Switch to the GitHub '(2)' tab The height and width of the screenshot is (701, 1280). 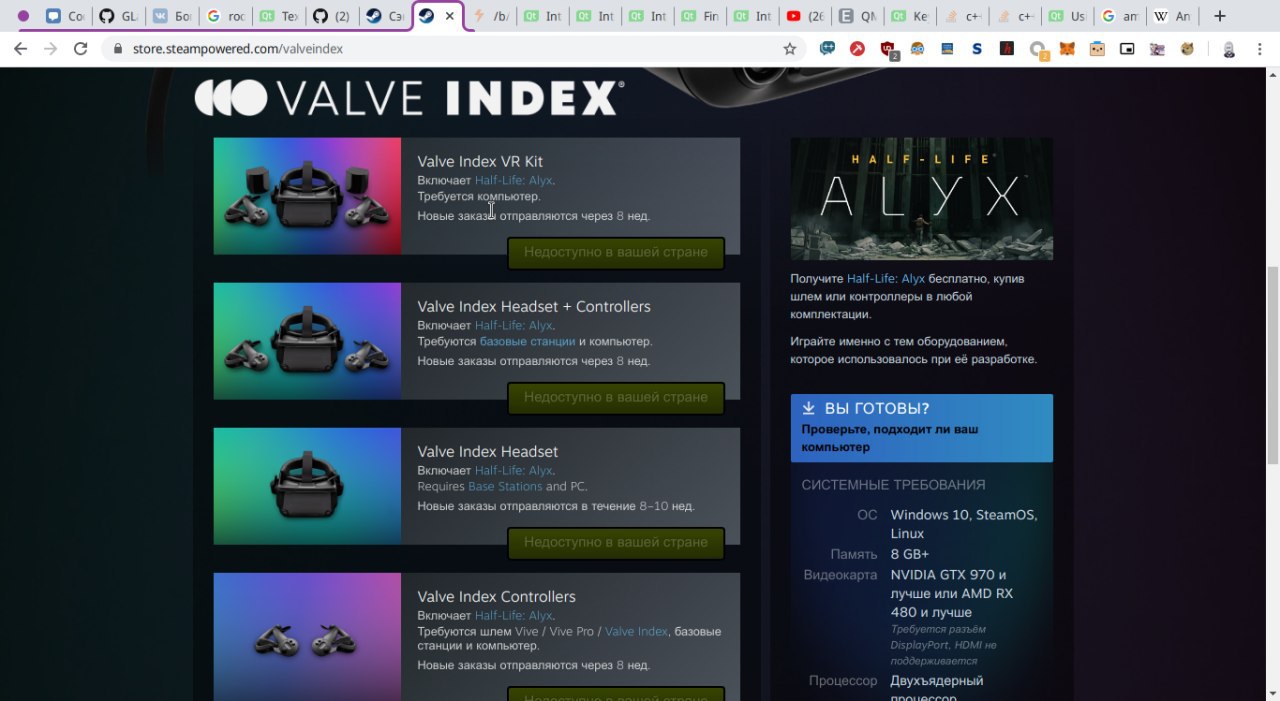point(330,16)
